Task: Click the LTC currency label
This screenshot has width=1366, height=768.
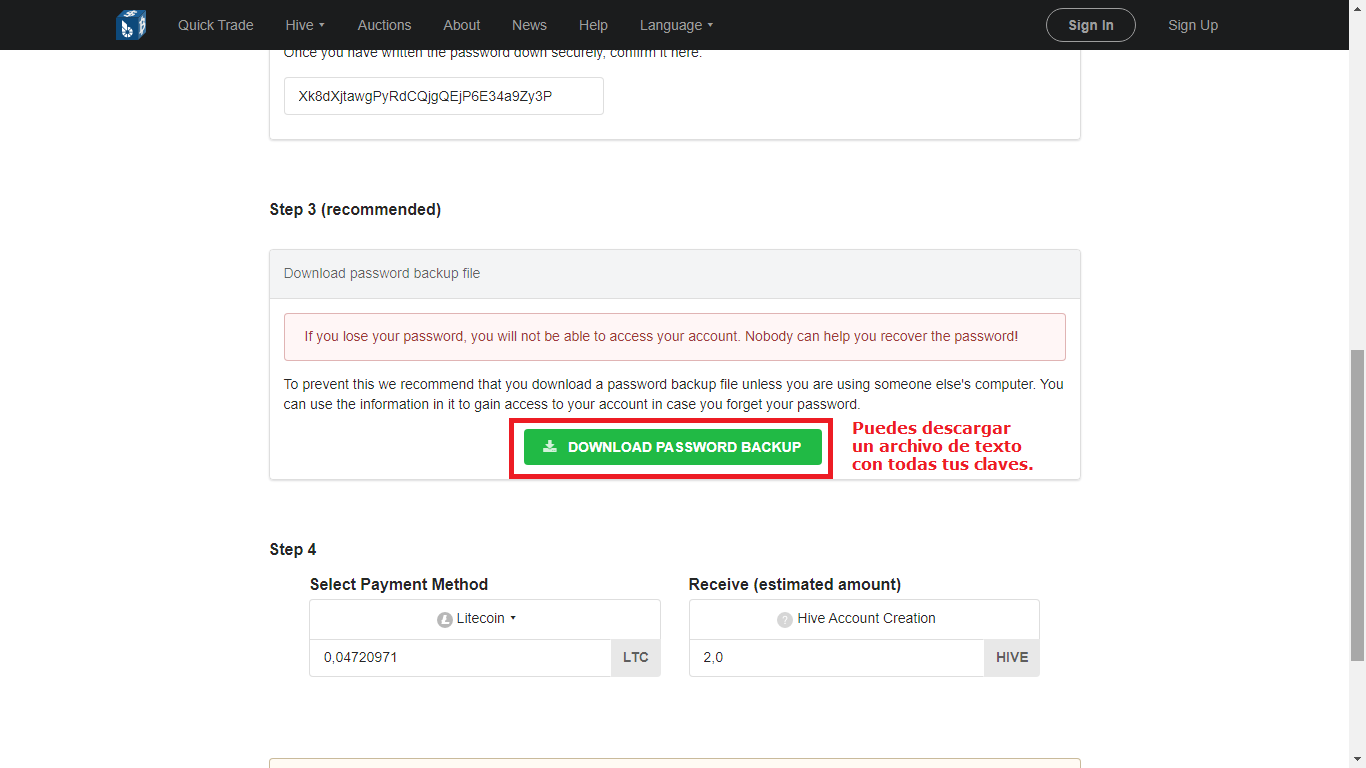Action: coord(636,658)
